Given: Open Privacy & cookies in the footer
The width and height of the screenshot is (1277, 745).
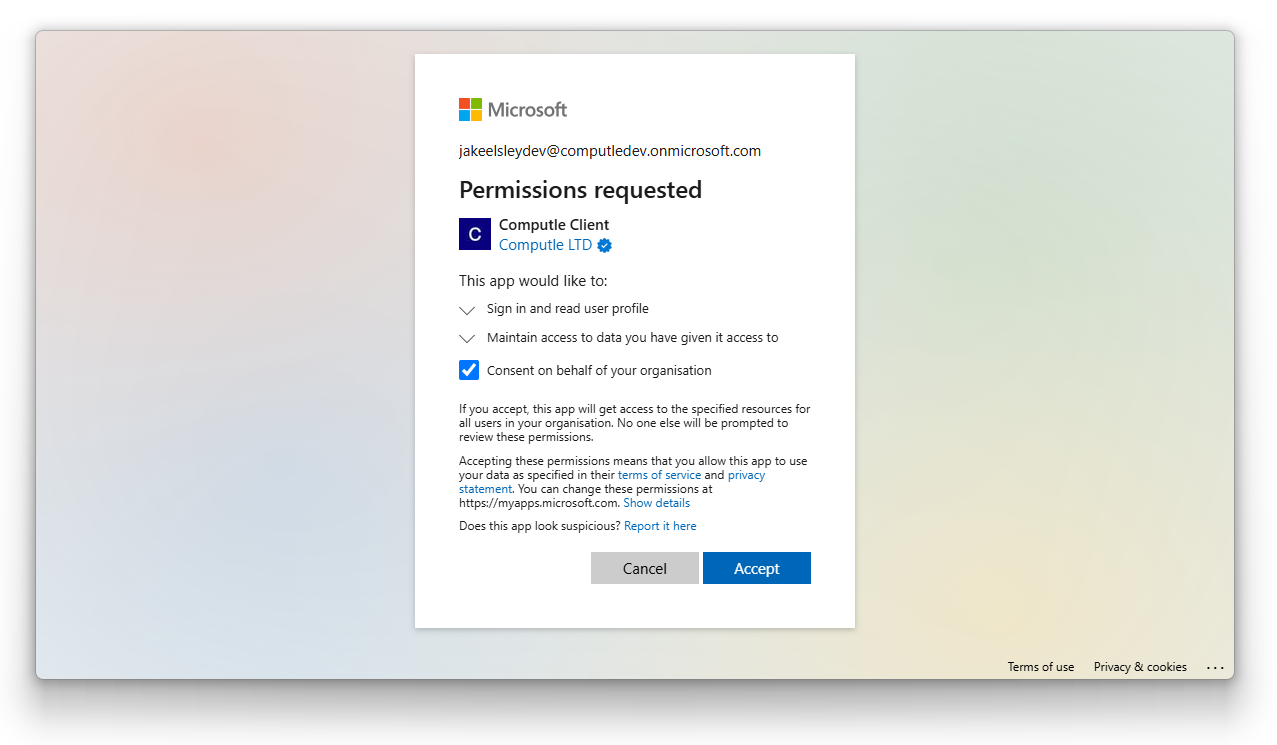Looking at the screenshot, I should tap(1140, 667).
